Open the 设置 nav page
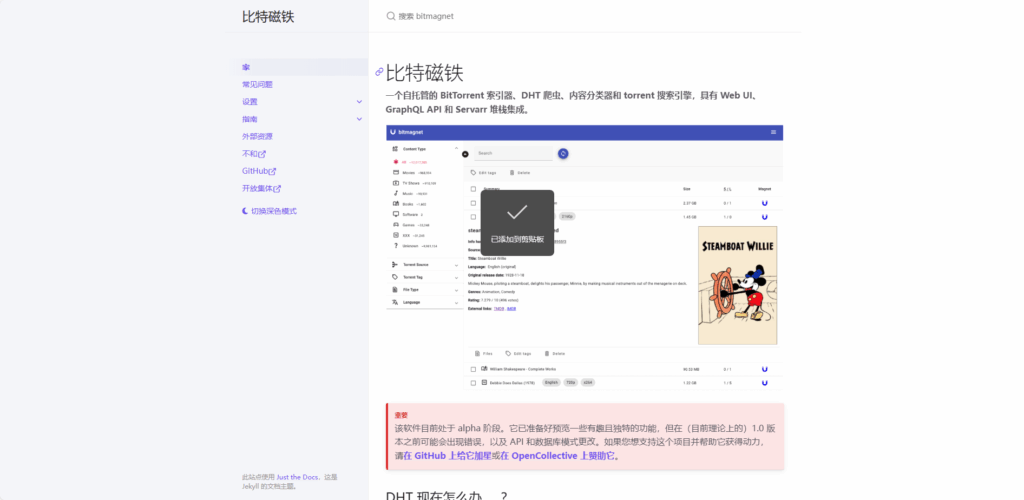This screenshot has height=500, width=1024. (x=250, y=102)
